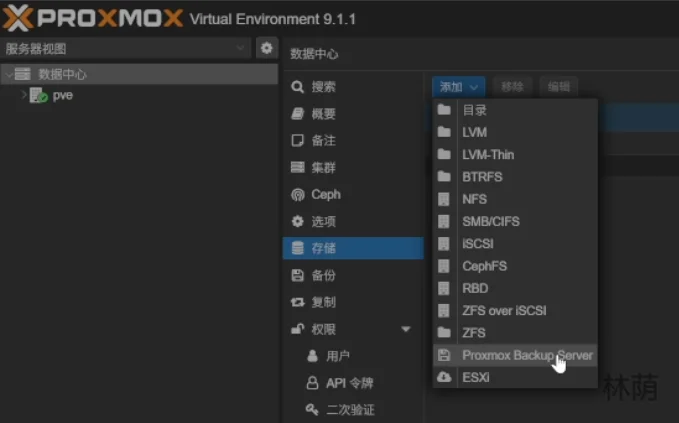
Task: Click the building icon beside iSCSI
Action: coord(444,244)
